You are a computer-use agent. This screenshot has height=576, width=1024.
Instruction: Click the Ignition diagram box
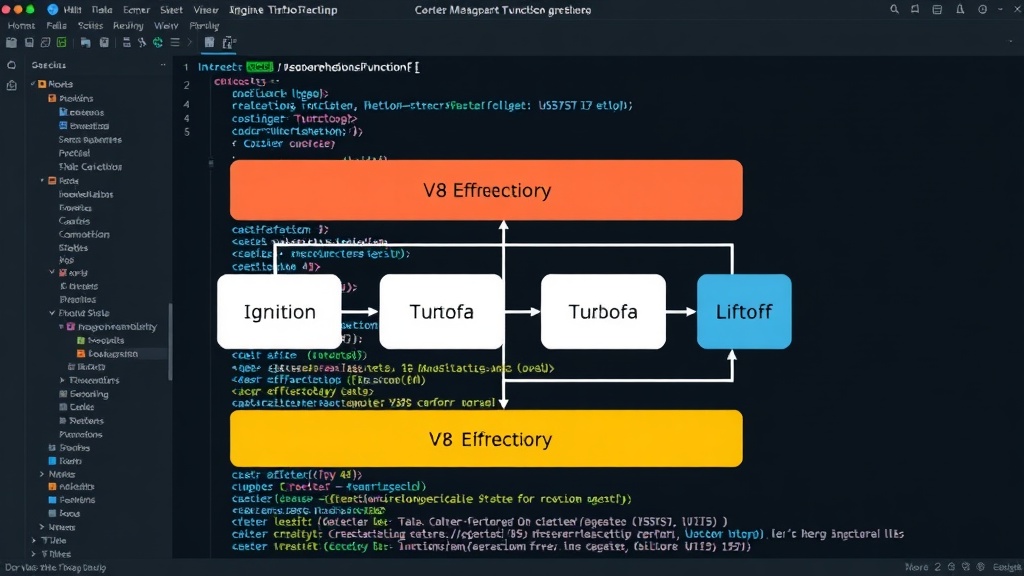(x=280, y=312)
